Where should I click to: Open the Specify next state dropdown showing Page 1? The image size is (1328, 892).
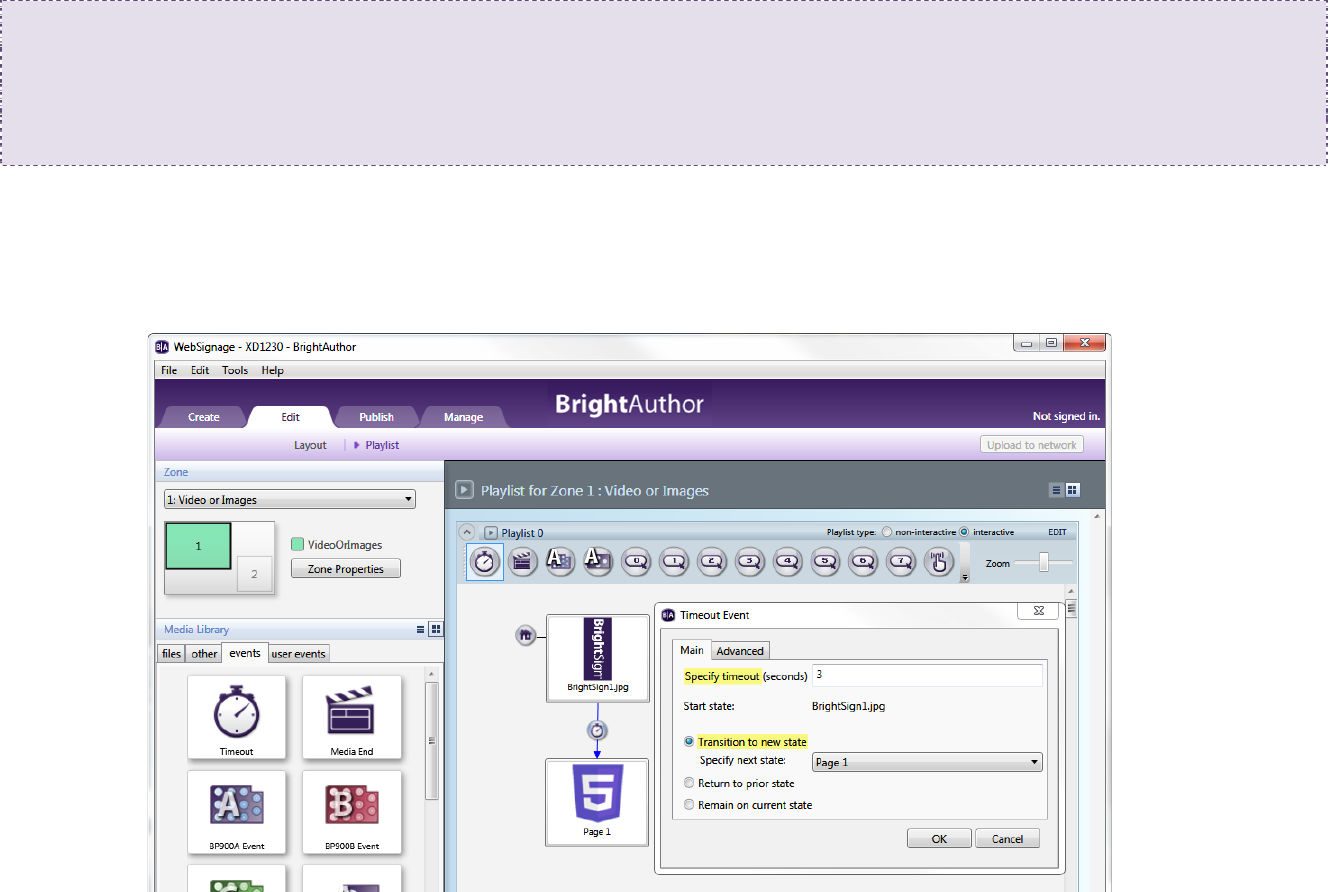(927, 762)
